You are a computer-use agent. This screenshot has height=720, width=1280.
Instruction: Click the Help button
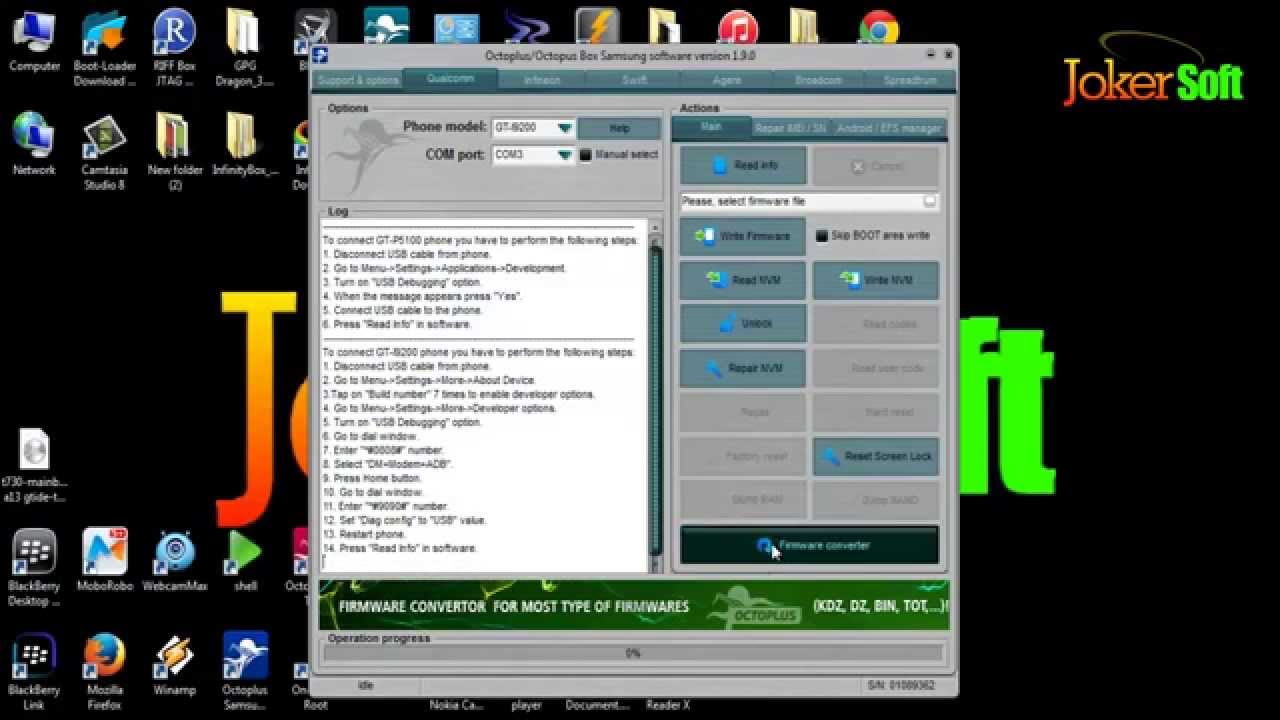619,128
